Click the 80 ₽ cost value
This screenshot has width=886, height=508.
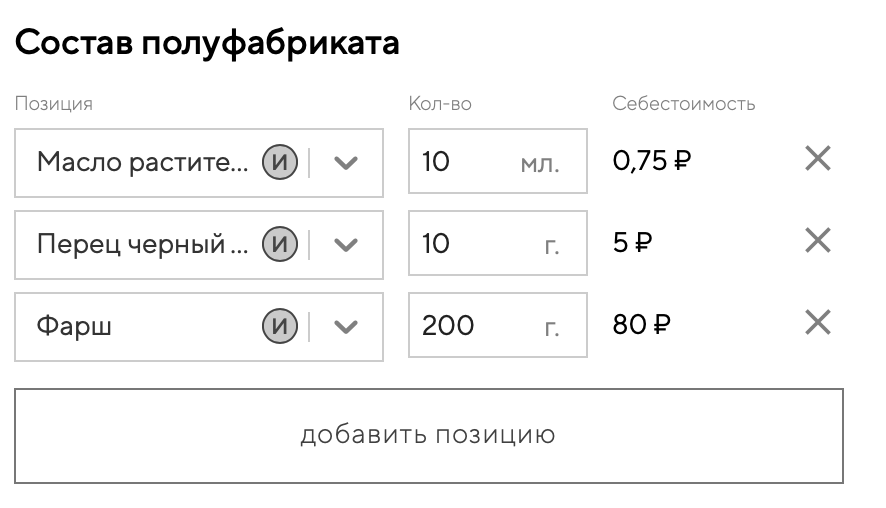click(641, 324)
